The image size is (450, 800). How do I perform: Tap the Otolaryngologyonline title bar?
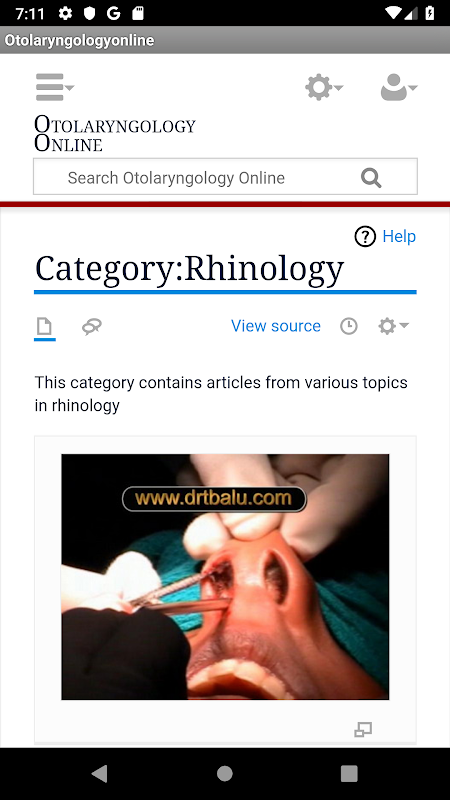pyautogui.click(x=225, y=40)
